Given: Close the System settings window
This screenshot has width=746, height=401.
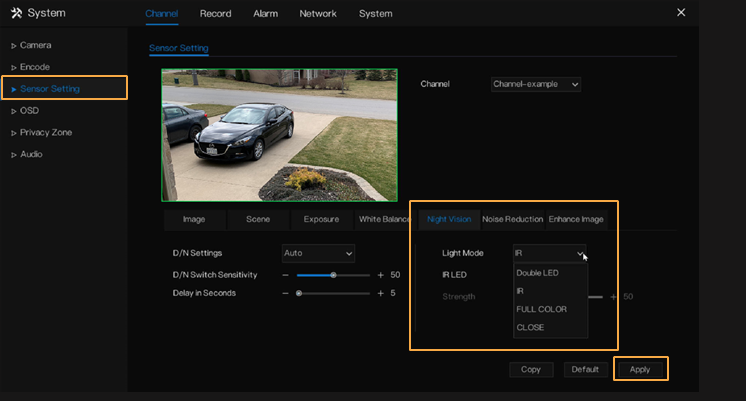Looking at the screenshot, I should tap(681, 13).
